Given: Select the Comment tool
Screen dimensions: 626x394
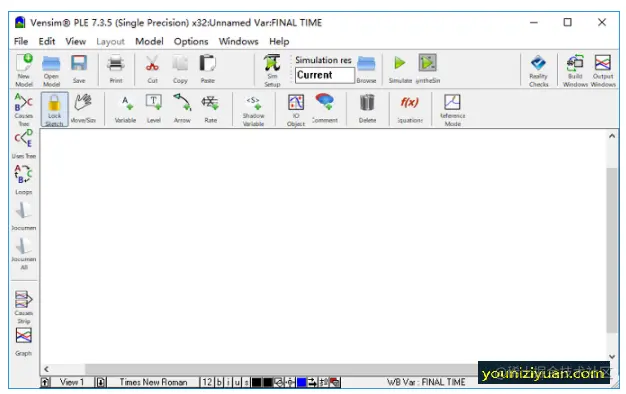Looking at the screenshot, I should pyautogui.click(x=325, y=108).
